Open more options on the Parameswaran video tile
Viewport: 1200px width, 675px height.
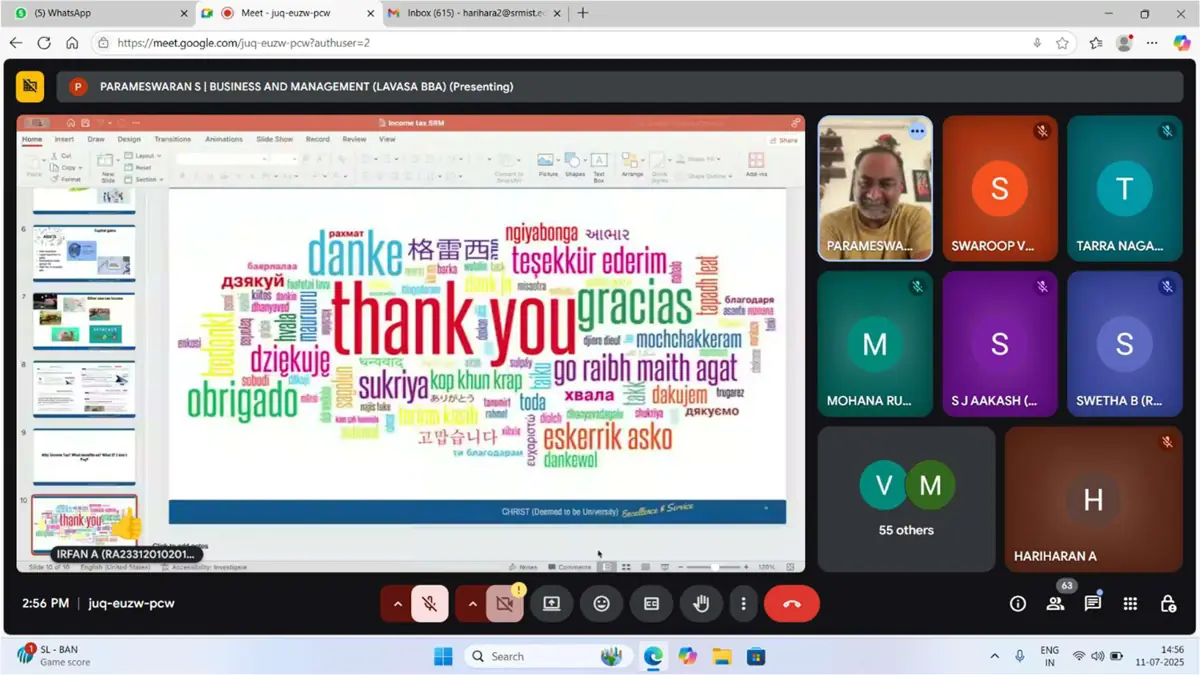(917, 131)
